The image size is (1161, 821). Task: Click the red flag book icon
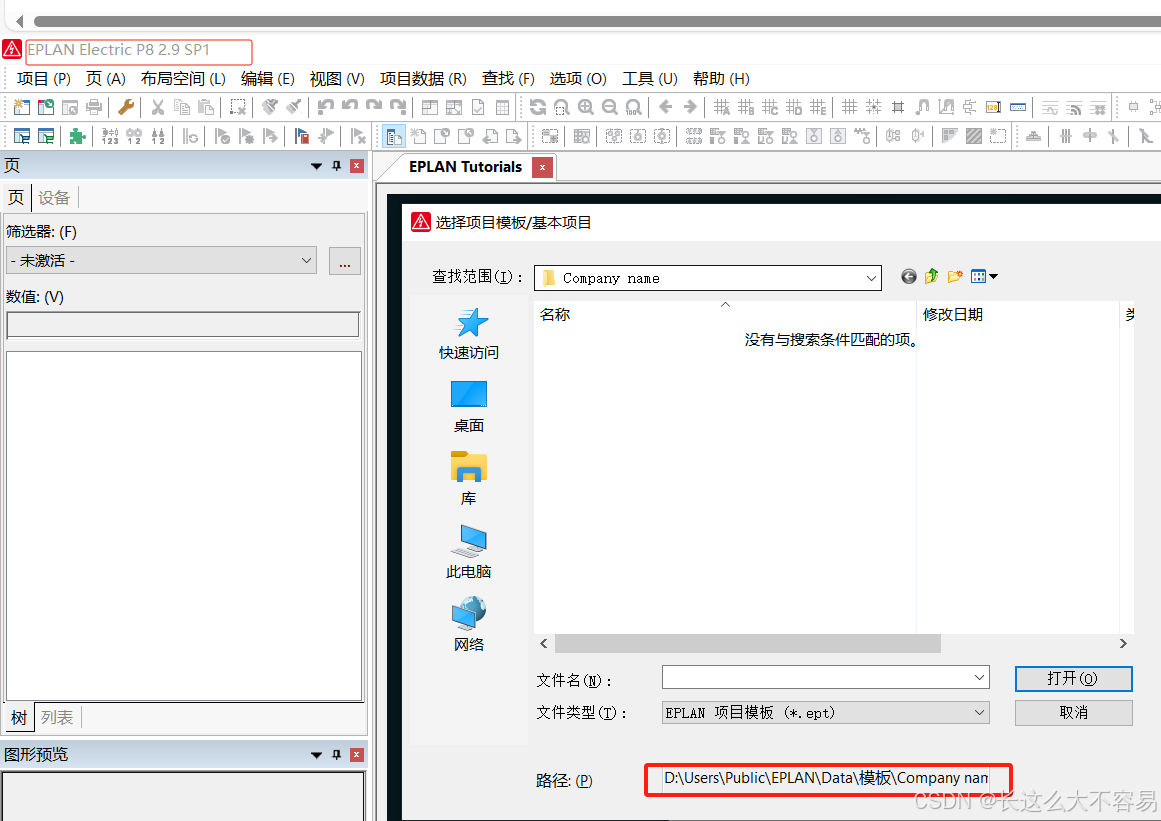point(301,136)
